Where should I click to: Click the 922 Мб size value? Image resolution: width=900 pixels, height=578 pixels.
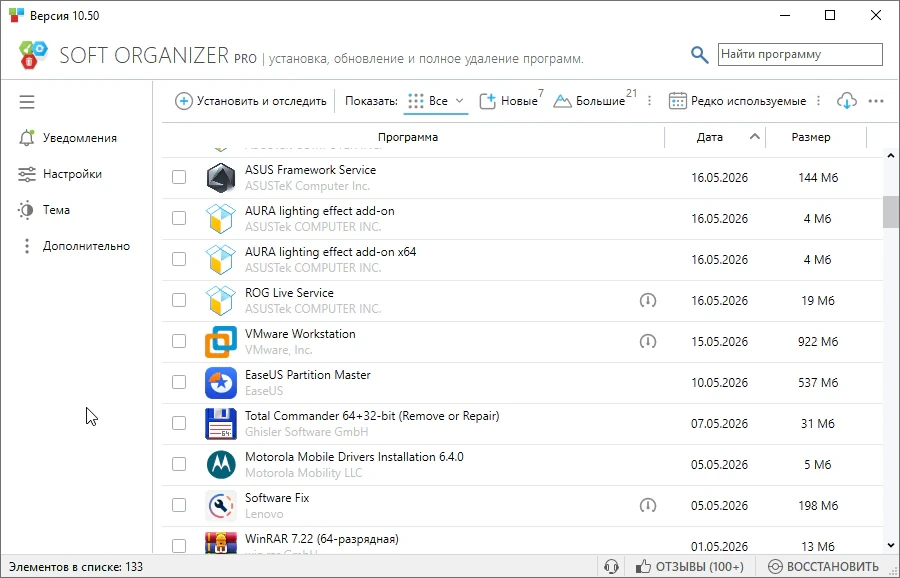coord(818,342)
